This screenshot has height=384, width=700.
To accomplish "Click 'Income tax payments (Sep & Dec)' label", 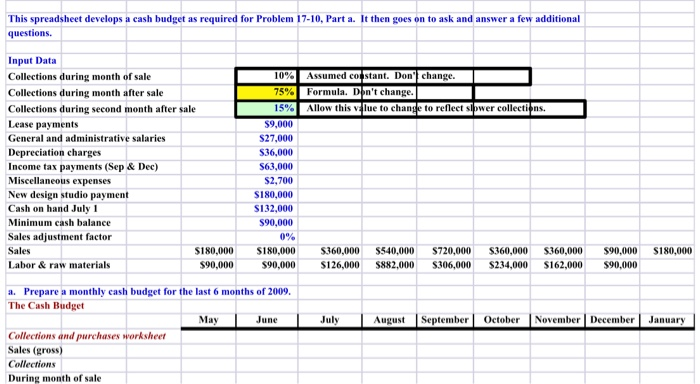I will click(x=83, y=167).
